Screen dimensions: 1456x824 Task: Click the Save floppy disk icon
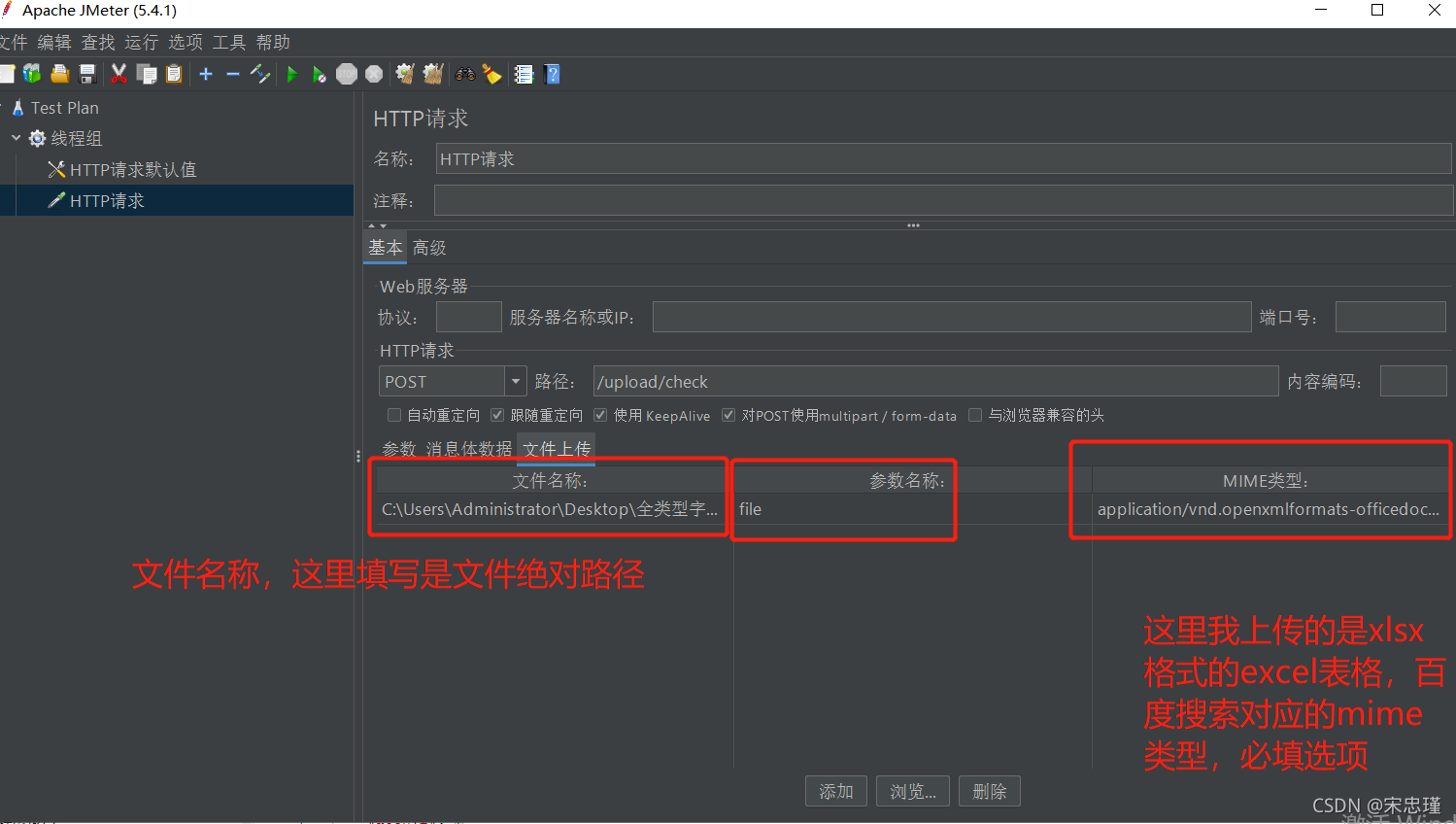[x=87, y=74]
